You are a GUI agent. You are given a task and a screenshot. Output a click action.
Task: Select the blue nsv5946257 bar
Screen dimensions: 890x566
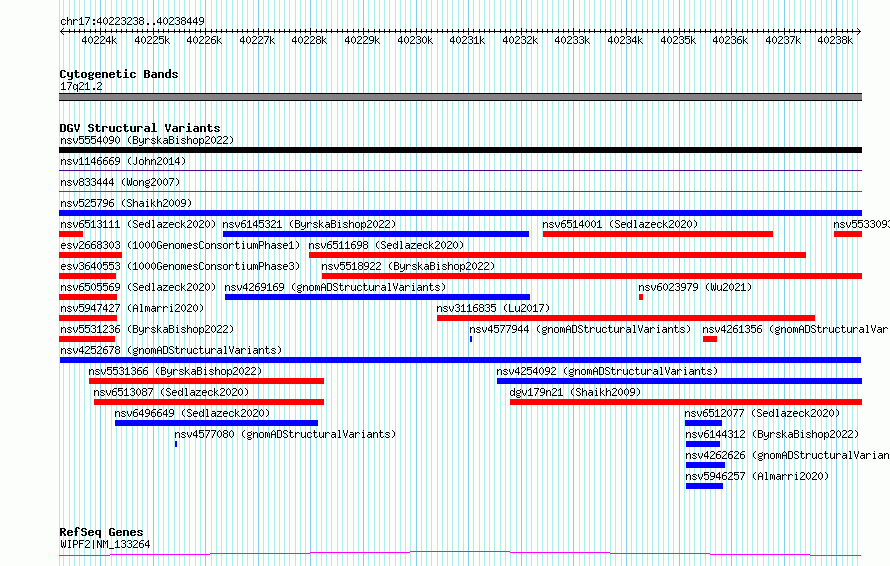coord(704,486)
